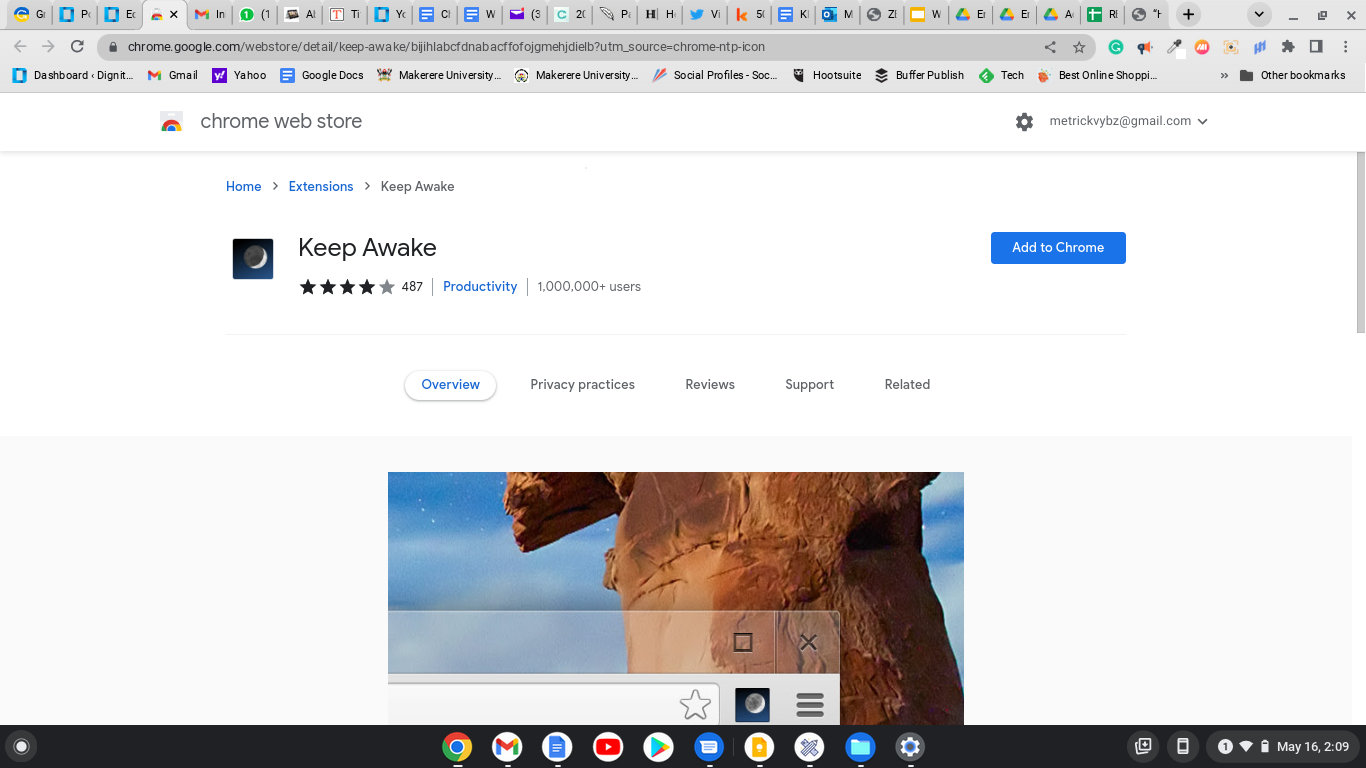Open the Buffer Publish bookmark

919,75
